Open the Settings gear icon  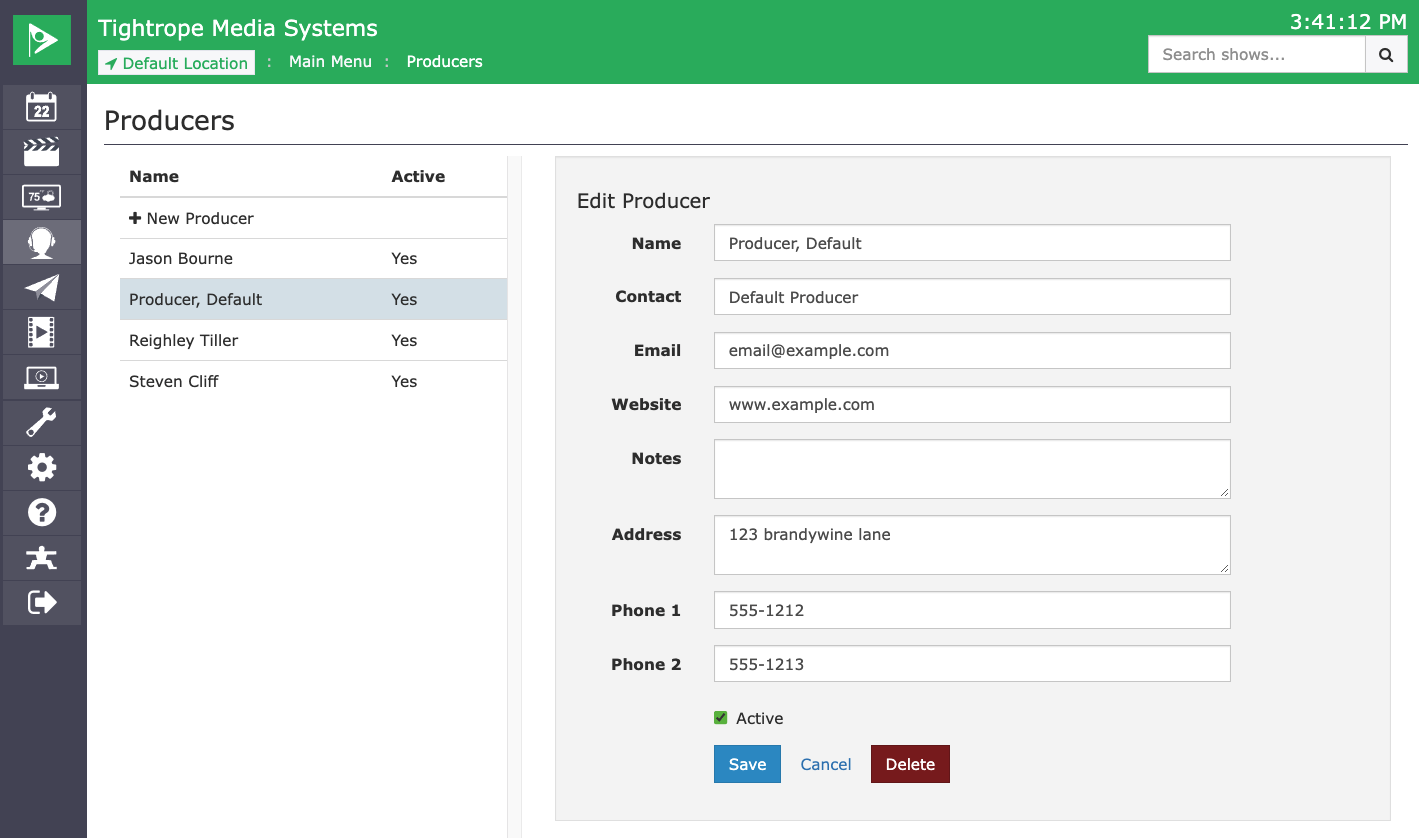[x=41, y=467]
